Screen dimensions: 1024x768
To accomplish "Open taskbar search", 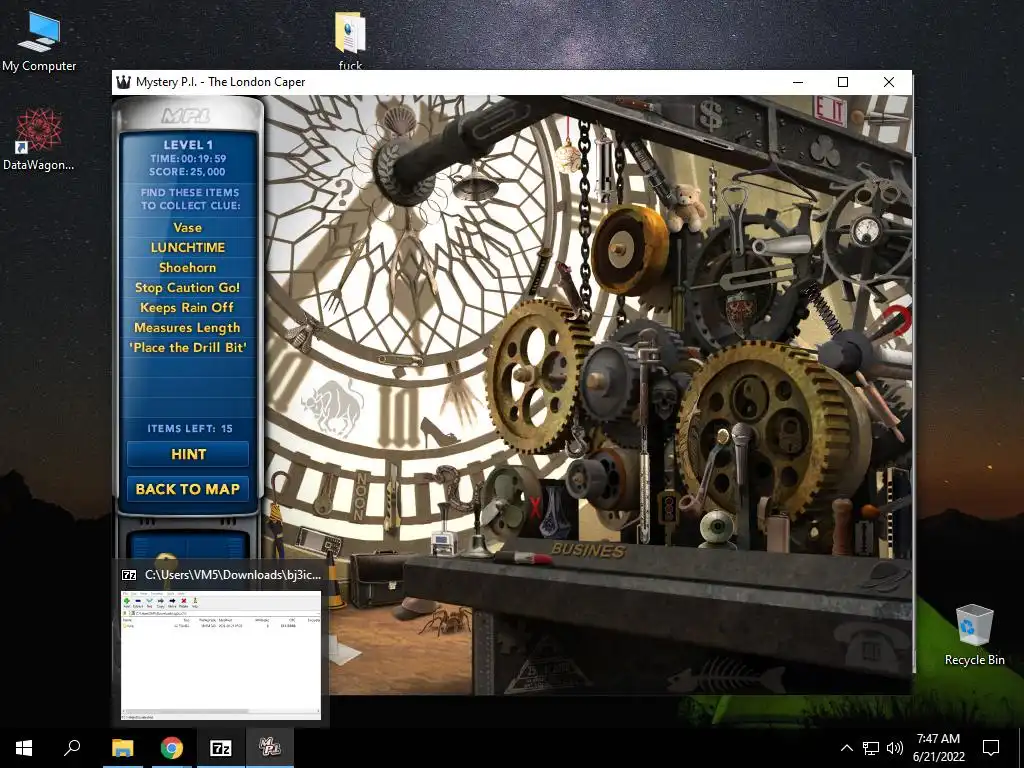I will click(72, 748).
